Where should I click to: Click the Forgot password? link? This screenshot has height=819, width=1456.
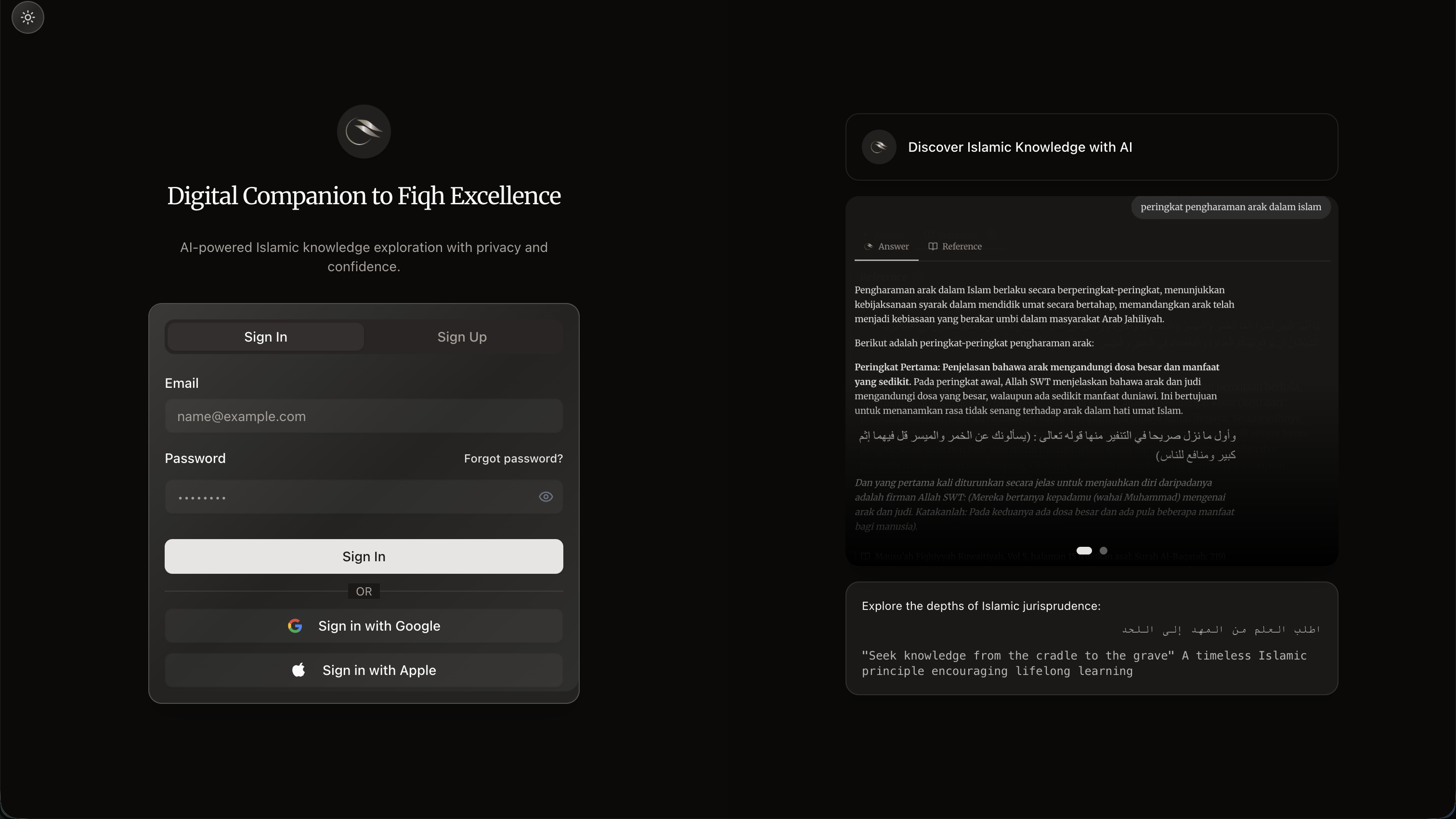coord(513,458)
